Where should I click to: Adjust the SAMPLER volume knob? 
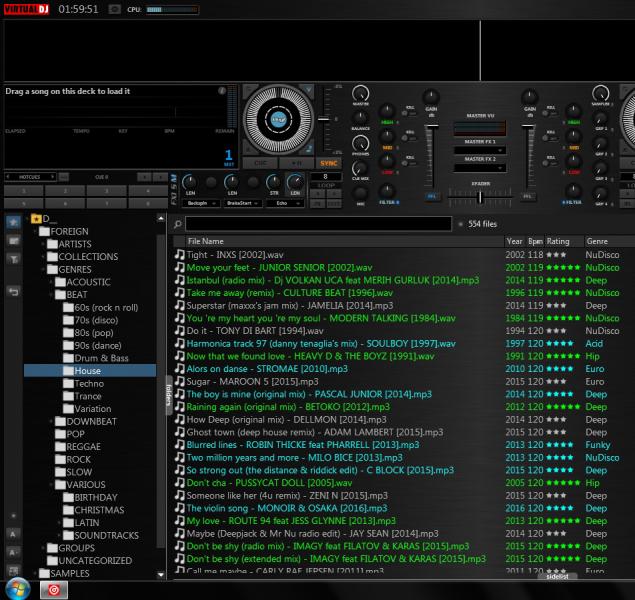(x=600, y=94)
